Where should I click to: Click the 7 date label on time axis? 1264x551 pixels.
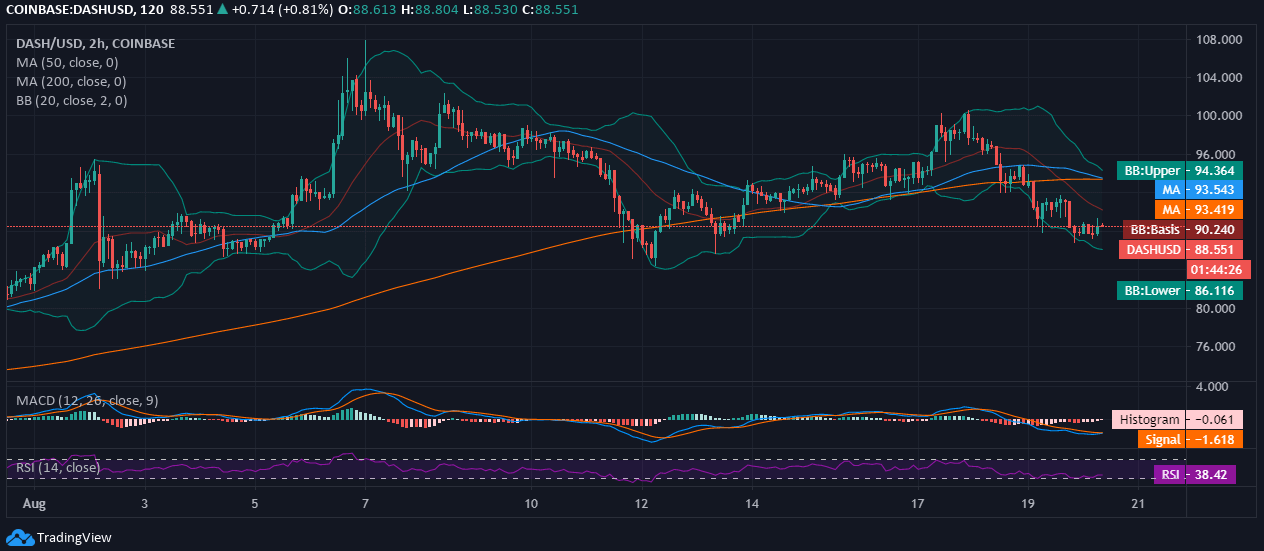(365, 502)
